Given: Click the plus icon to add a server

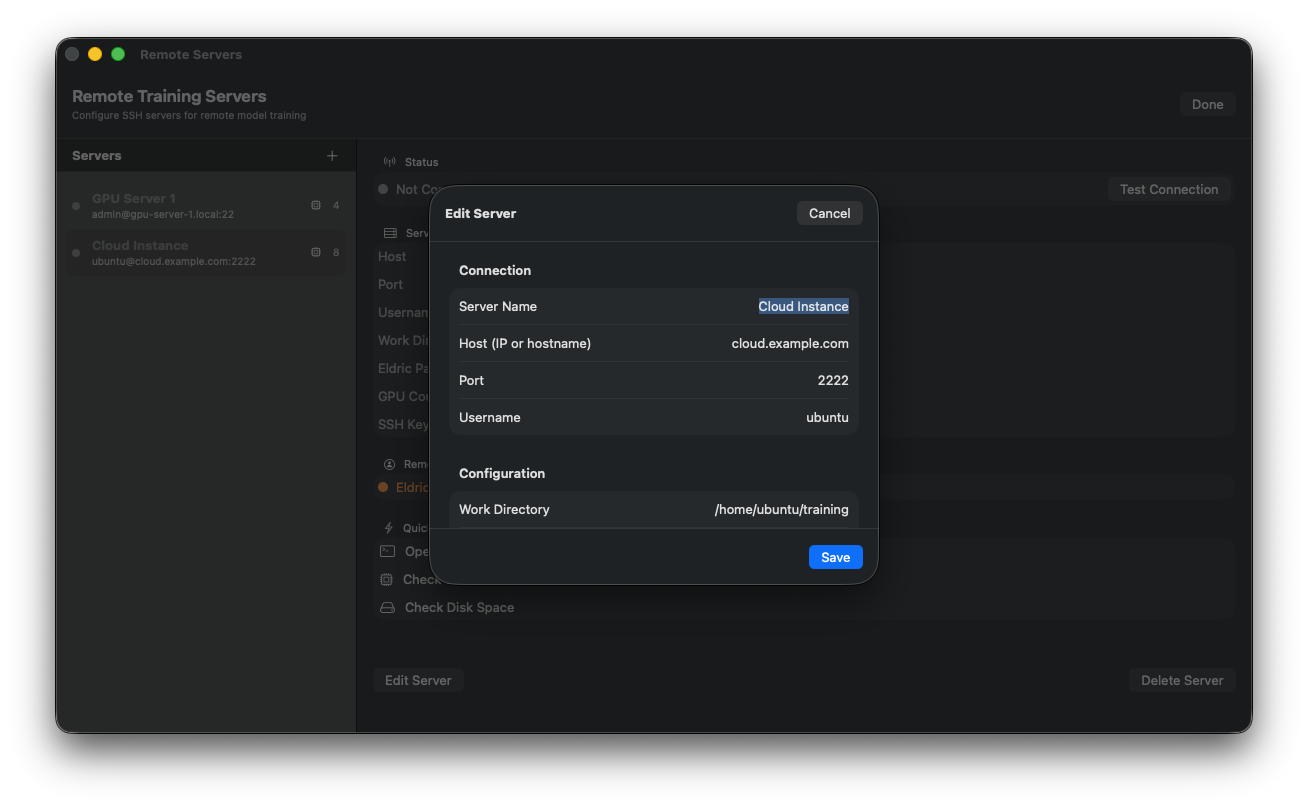Looking at the screenshot, I should click(332, 156).
